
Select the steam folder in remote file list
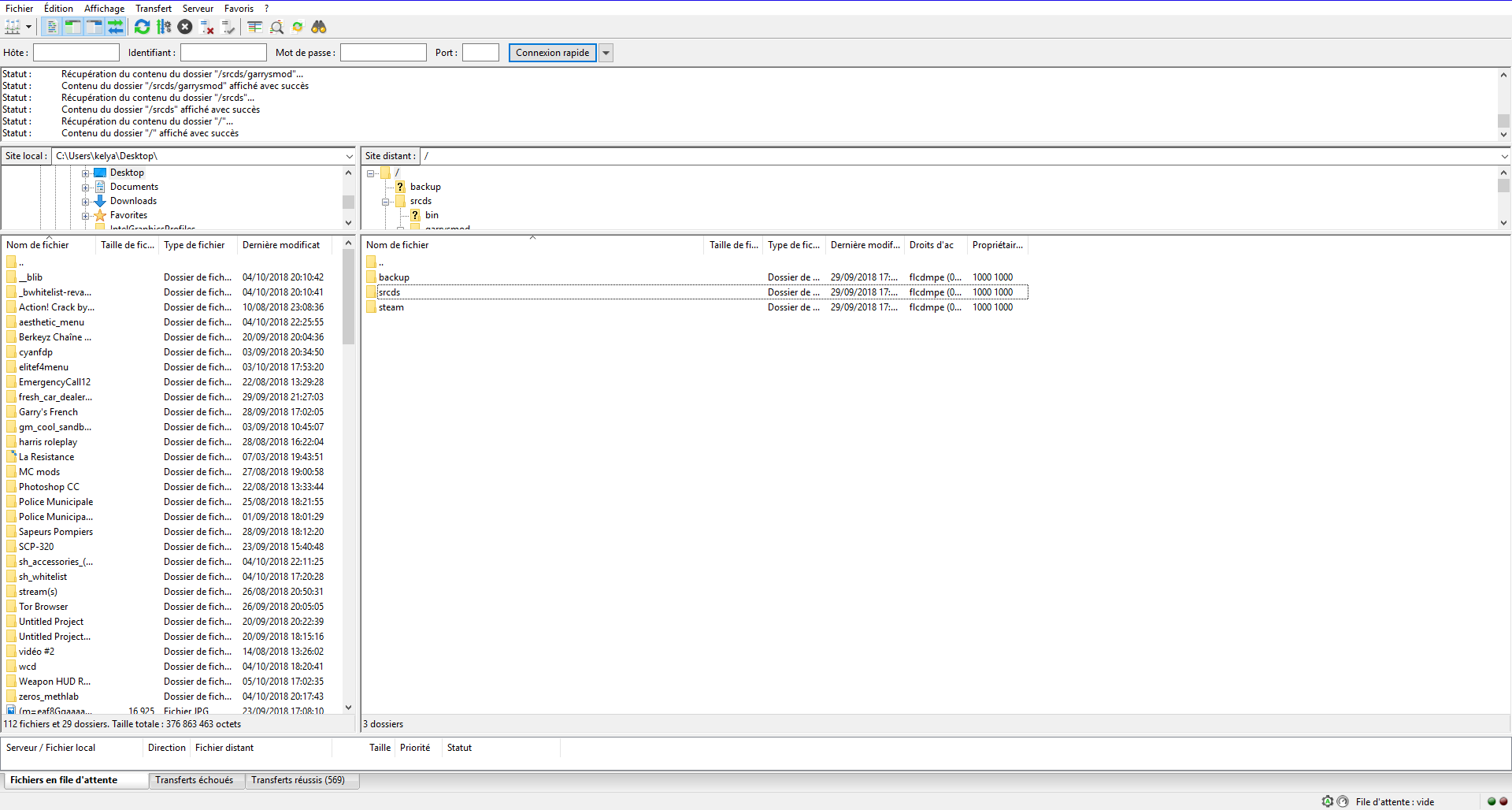click(x=696, y=307)
